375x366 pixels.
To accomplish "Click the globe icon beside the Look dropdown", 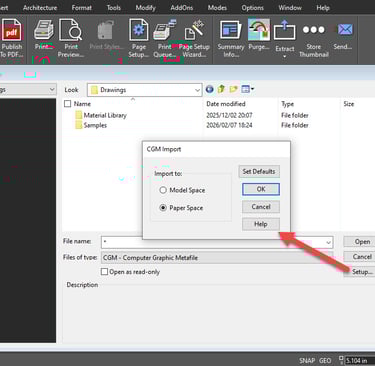I will (209, 89).
